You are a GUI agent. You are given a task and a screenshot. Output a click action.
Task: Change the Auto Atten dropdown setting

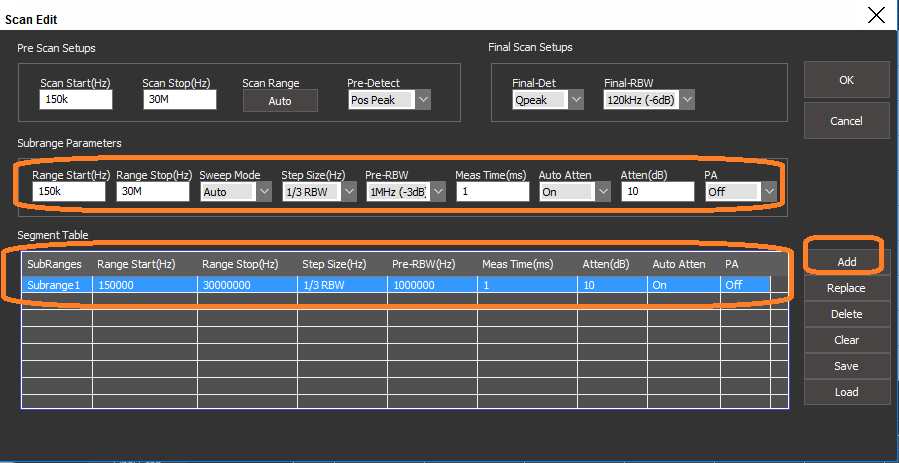click(x=602, y=191)
